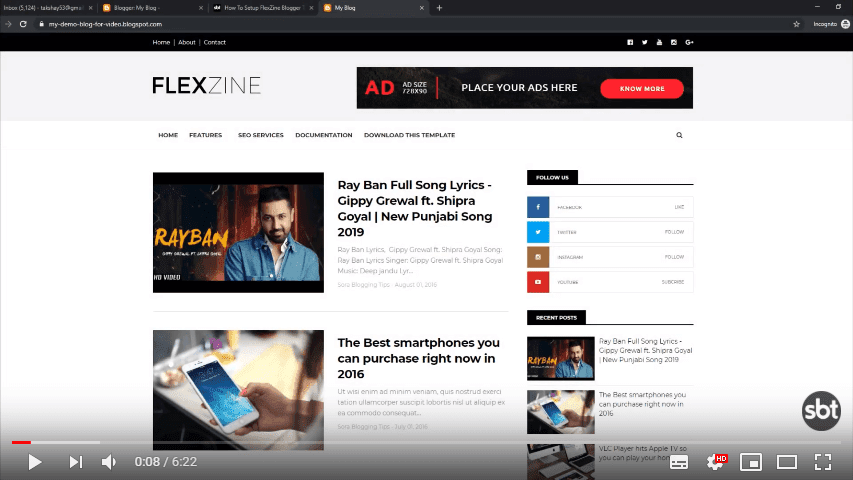Open Instagram icon in top bar
Image resolution: width=853 pixels, height=480 pixels.
click(674, 42)
